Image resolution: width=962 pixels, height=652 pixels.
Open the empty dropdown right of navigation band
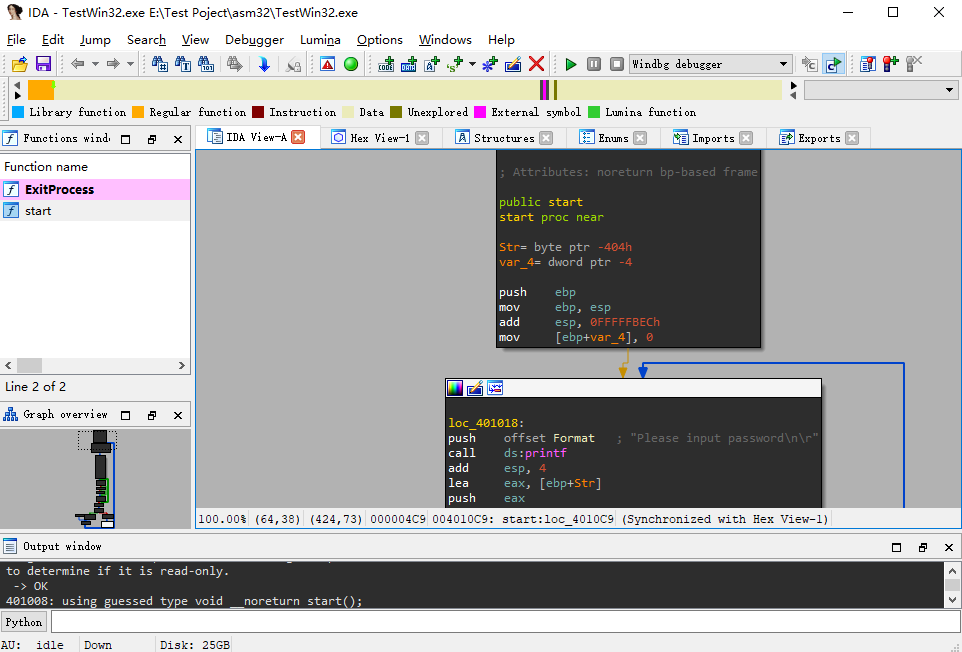point(881,90)
